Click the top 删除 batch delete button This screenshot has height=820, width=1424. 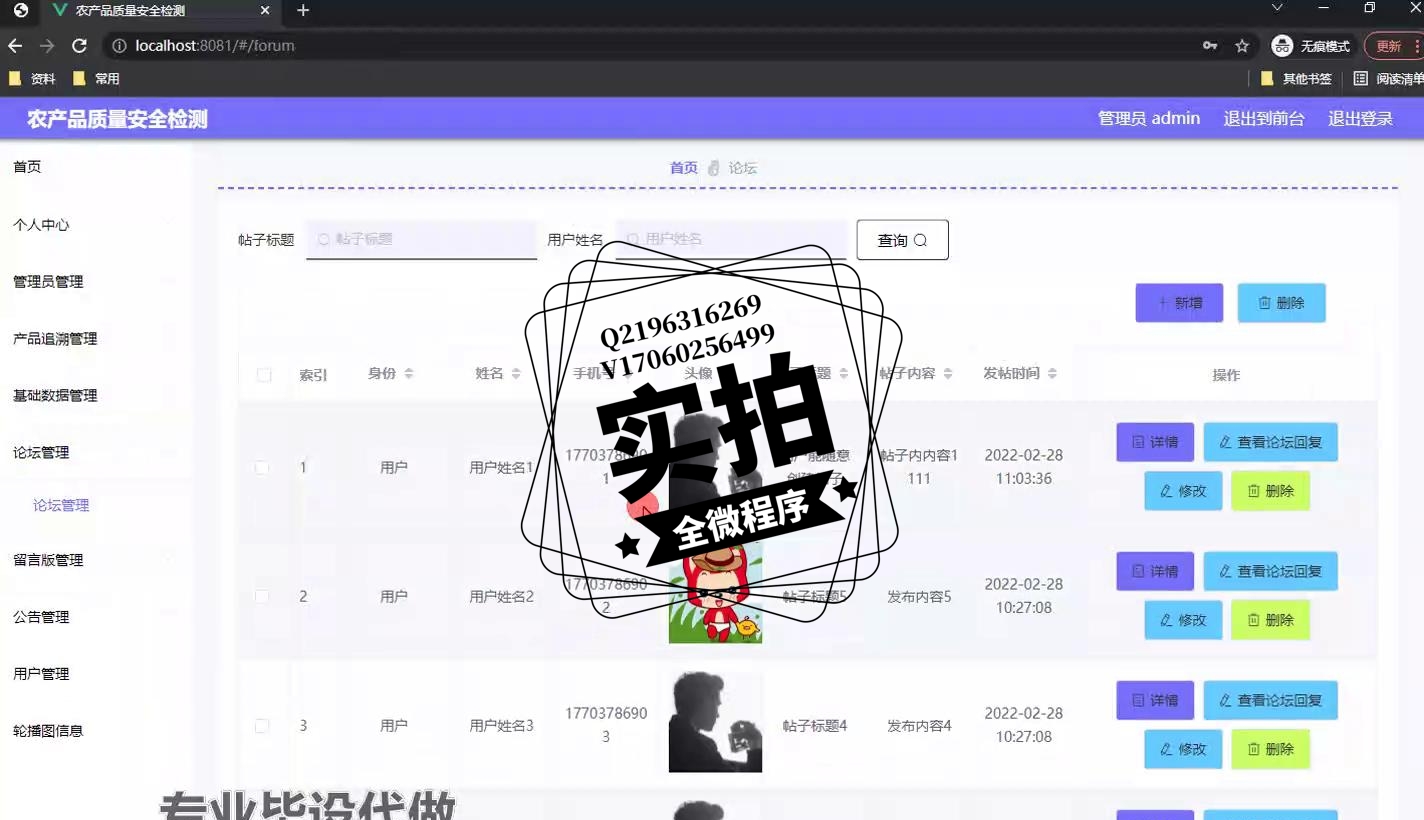[1281, 303]
